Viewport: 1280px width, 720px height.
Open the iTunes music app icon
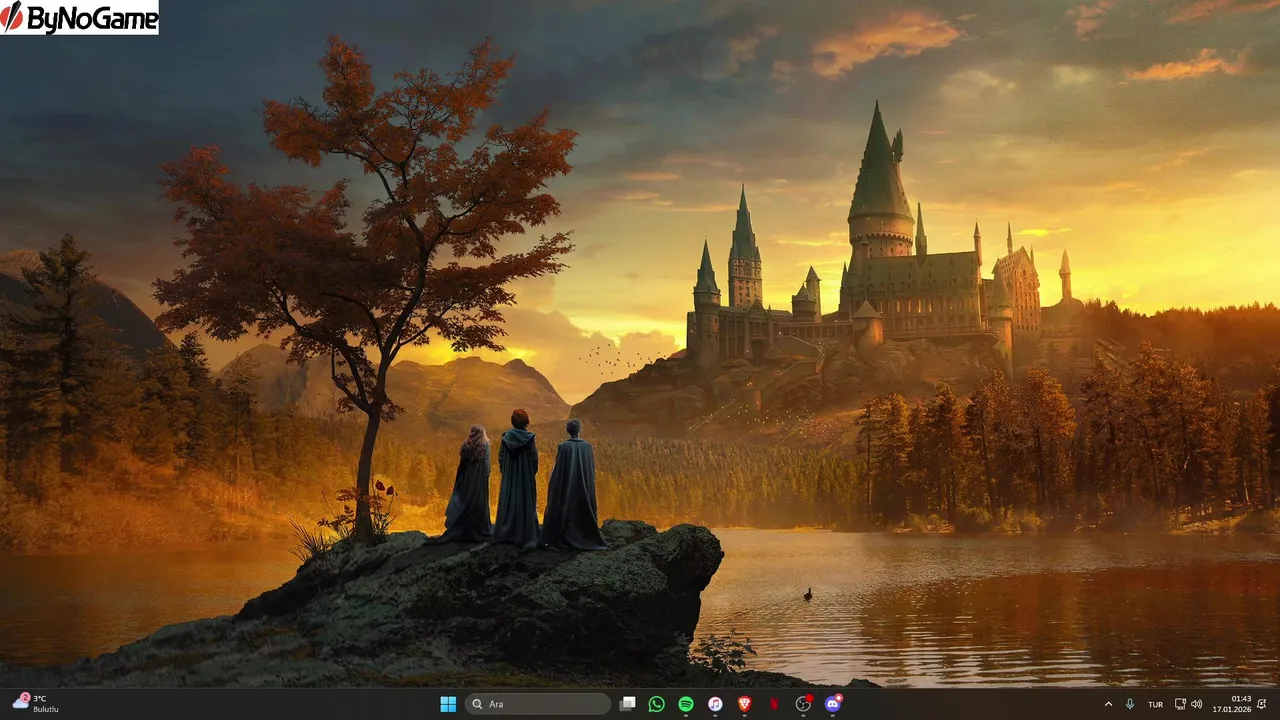tap(715, 704)
